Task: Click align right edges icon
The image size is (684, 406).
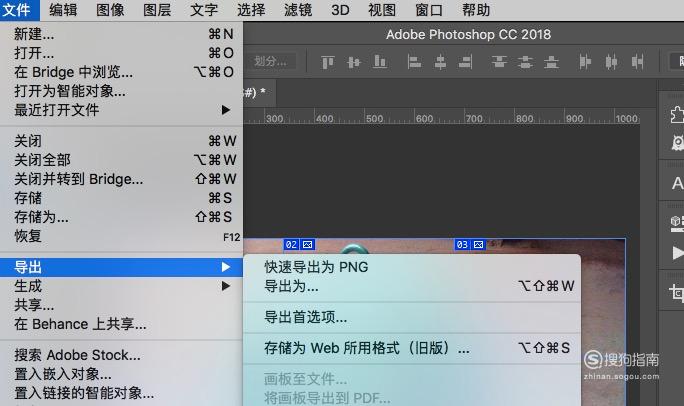Action: pos(465,62)
